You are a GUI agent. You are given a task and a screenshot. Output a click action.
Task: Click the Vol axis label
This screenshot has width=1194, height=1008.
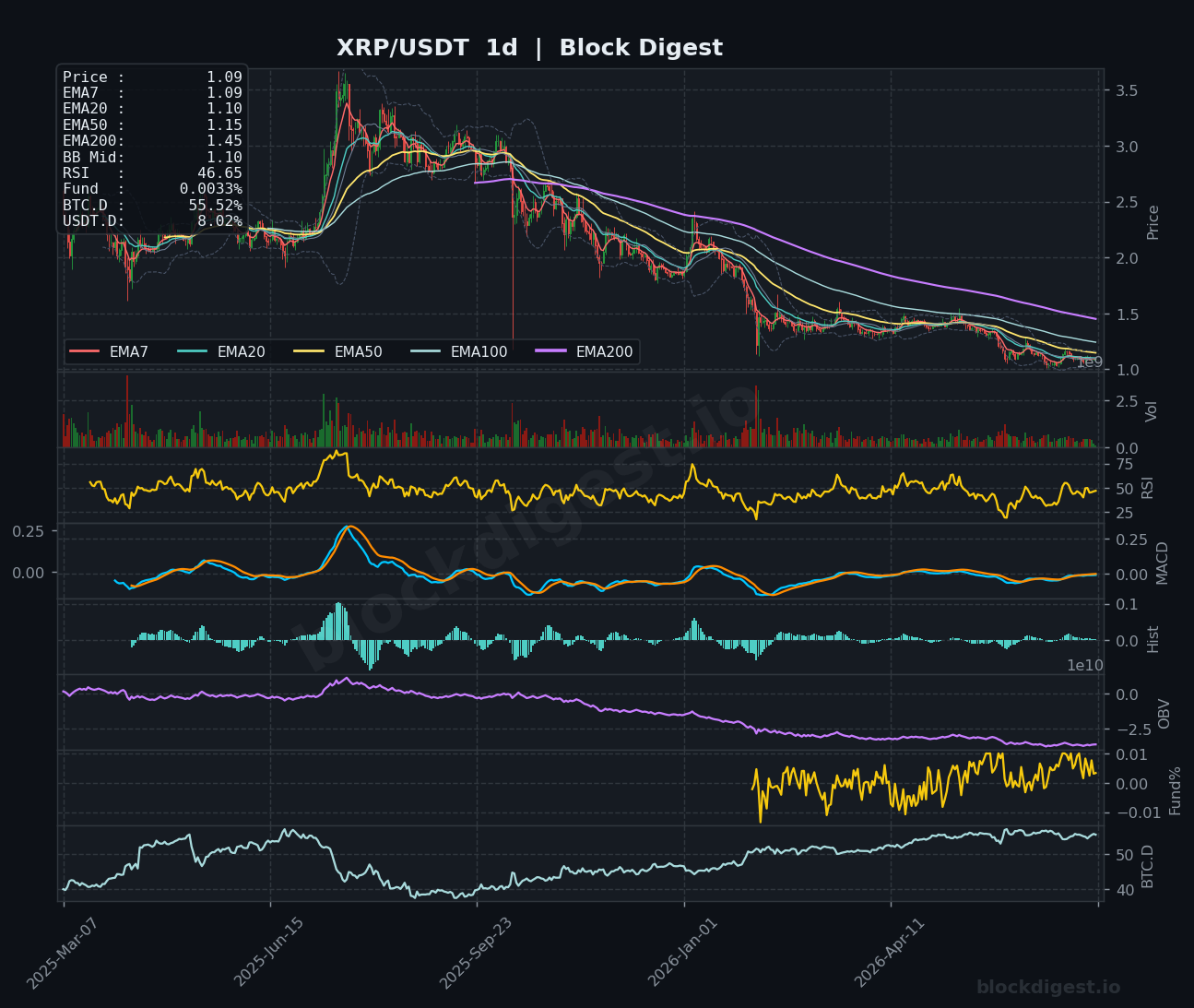pyautogui.click(x=1152, y=410)
